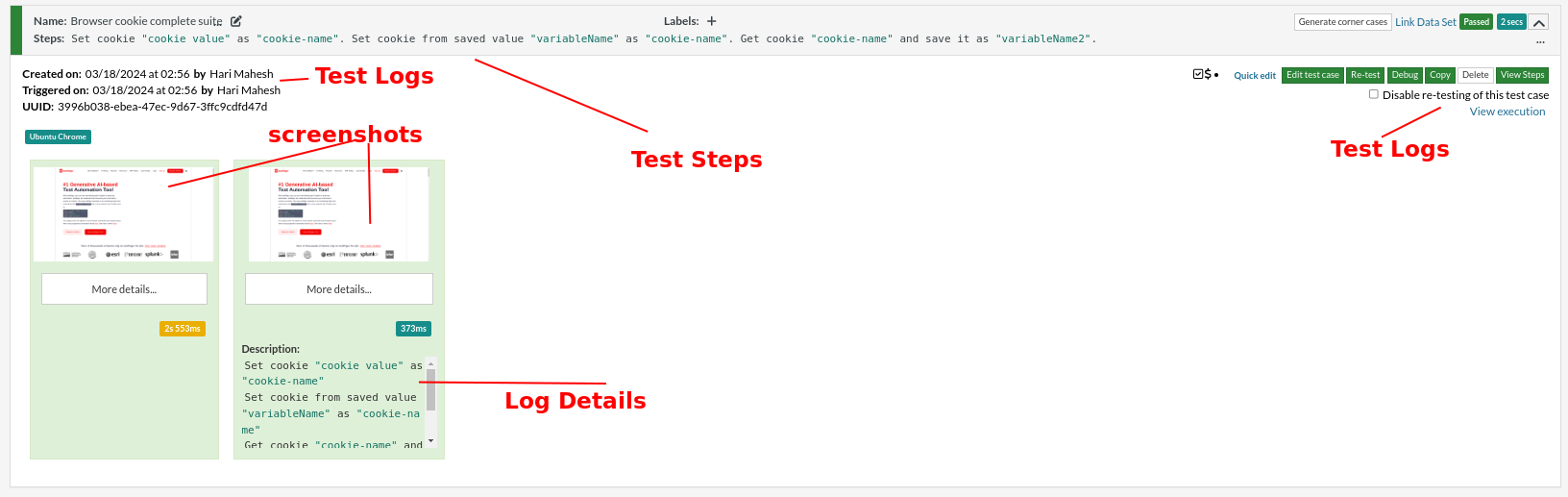The image size is (1568, 497).
Task: Click Generate corner cases button
Action: pyautogui.click(x=1342, y=22)
